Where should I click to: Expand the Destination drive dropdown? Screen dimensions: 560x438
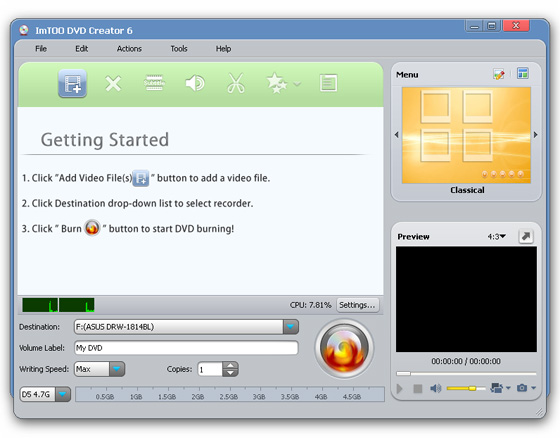click(x=291, y=327)
